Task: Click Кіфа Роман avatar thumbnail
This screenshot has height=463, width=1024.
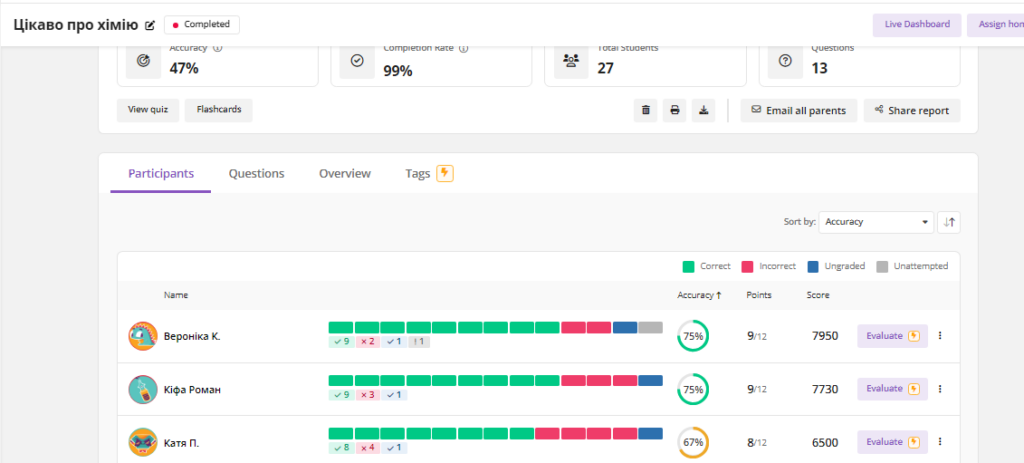Action: (x=142, y=389)
